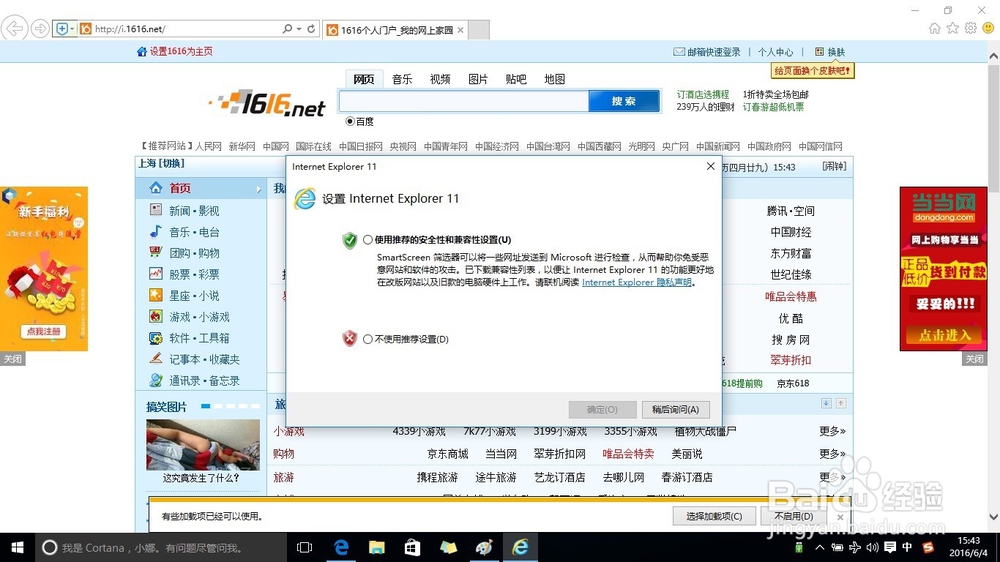The height and width of the screenshot is (562, 1000).
Task: Click 设置1616为主页 link
Action: coord(181,51)
